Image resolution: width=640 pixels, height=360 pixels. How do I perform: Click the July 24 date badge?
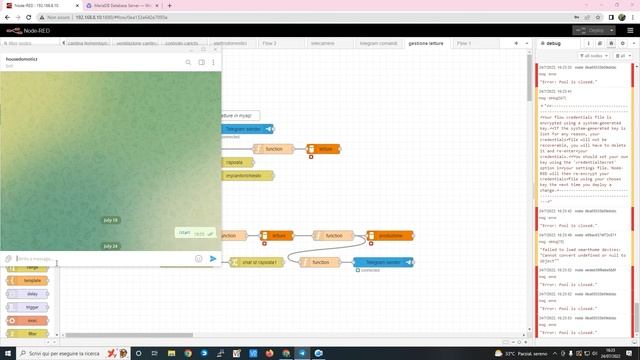110,246
